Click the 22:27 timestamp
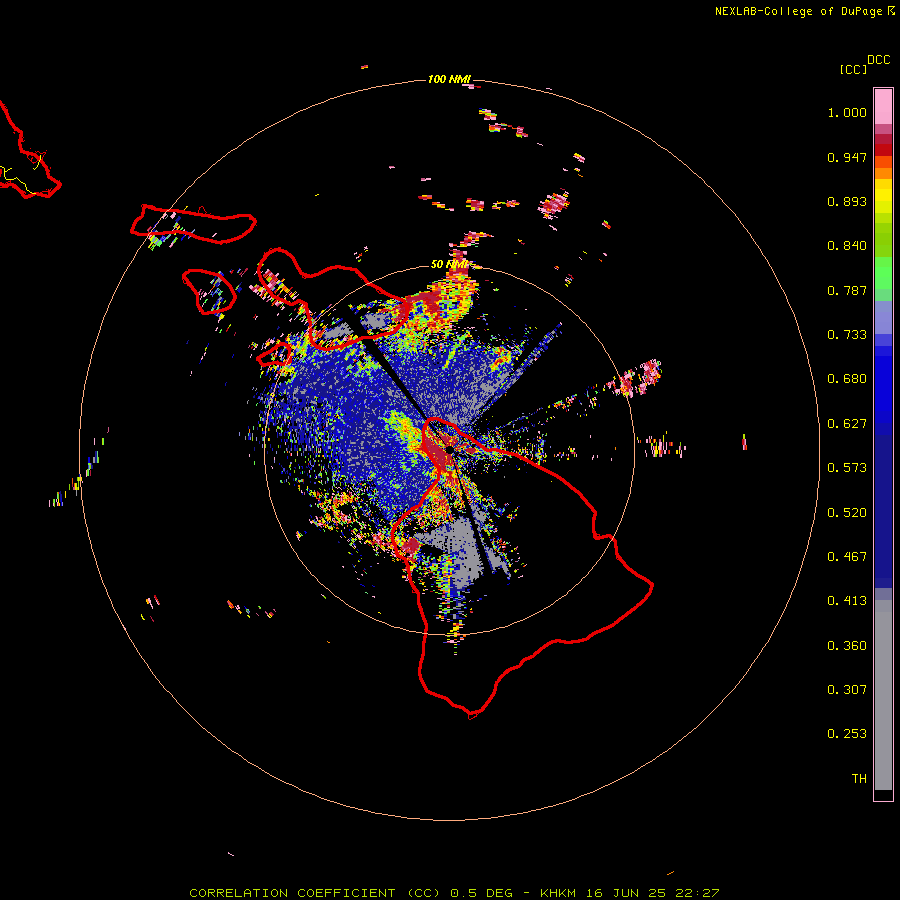Viewport: 900px width, 900px height. (x=699, y=893)
